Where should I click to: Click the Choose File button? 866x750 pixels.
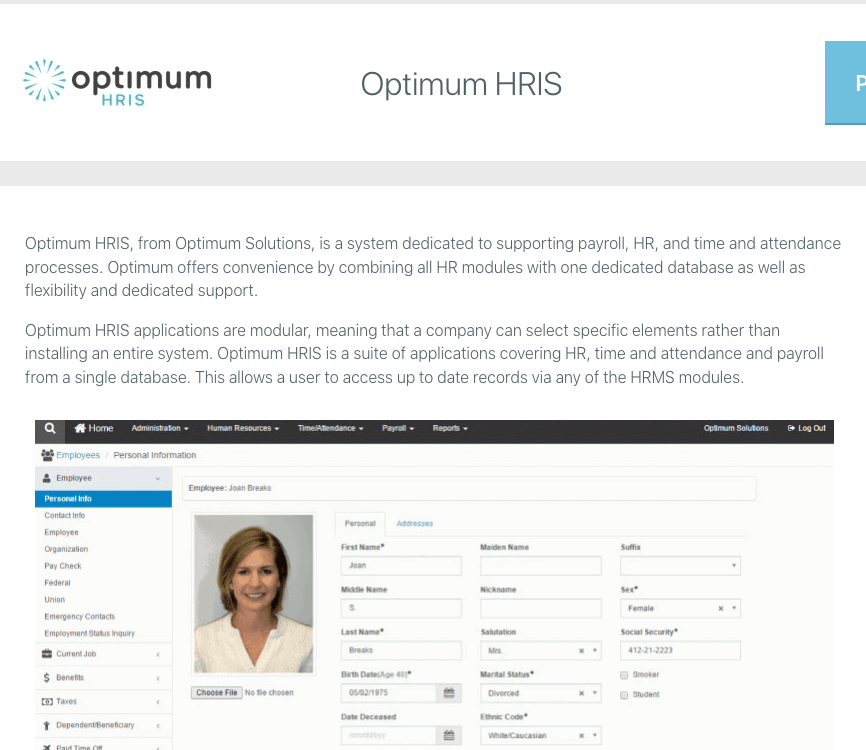[x=216, y=693]
